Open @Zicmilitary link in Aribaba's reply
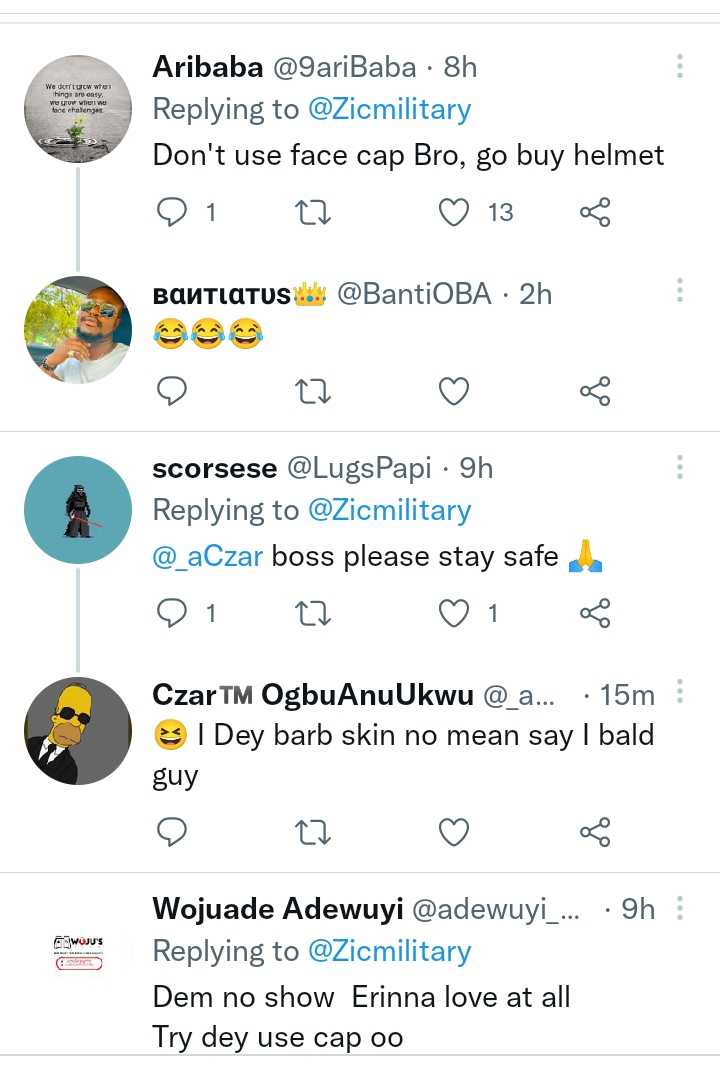The width and height of the screenshot is (720, 1081). pyautogui.click(x=389, y=109)
